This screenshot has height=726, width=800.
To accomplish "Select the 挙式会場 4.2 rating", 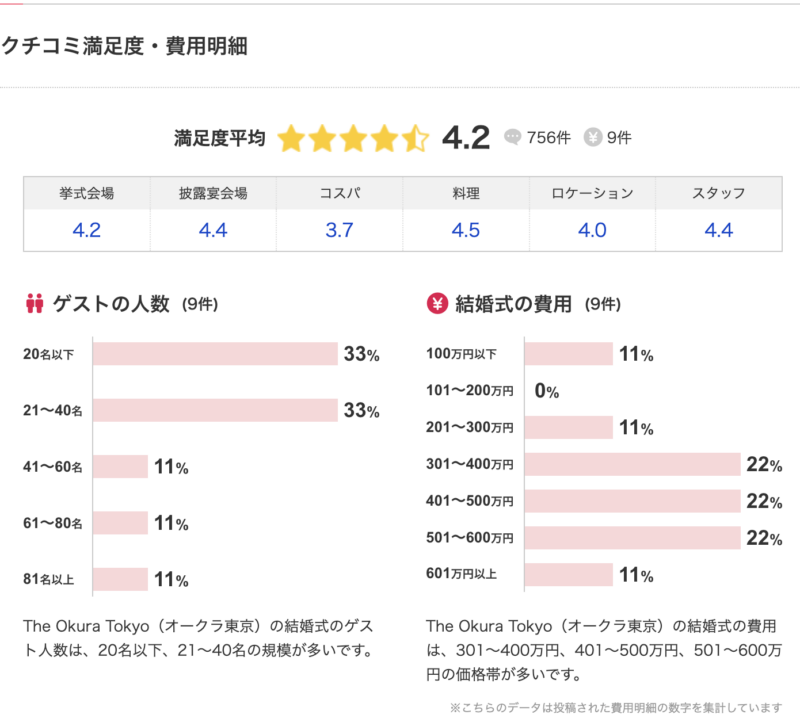I will tap(87, 230).
